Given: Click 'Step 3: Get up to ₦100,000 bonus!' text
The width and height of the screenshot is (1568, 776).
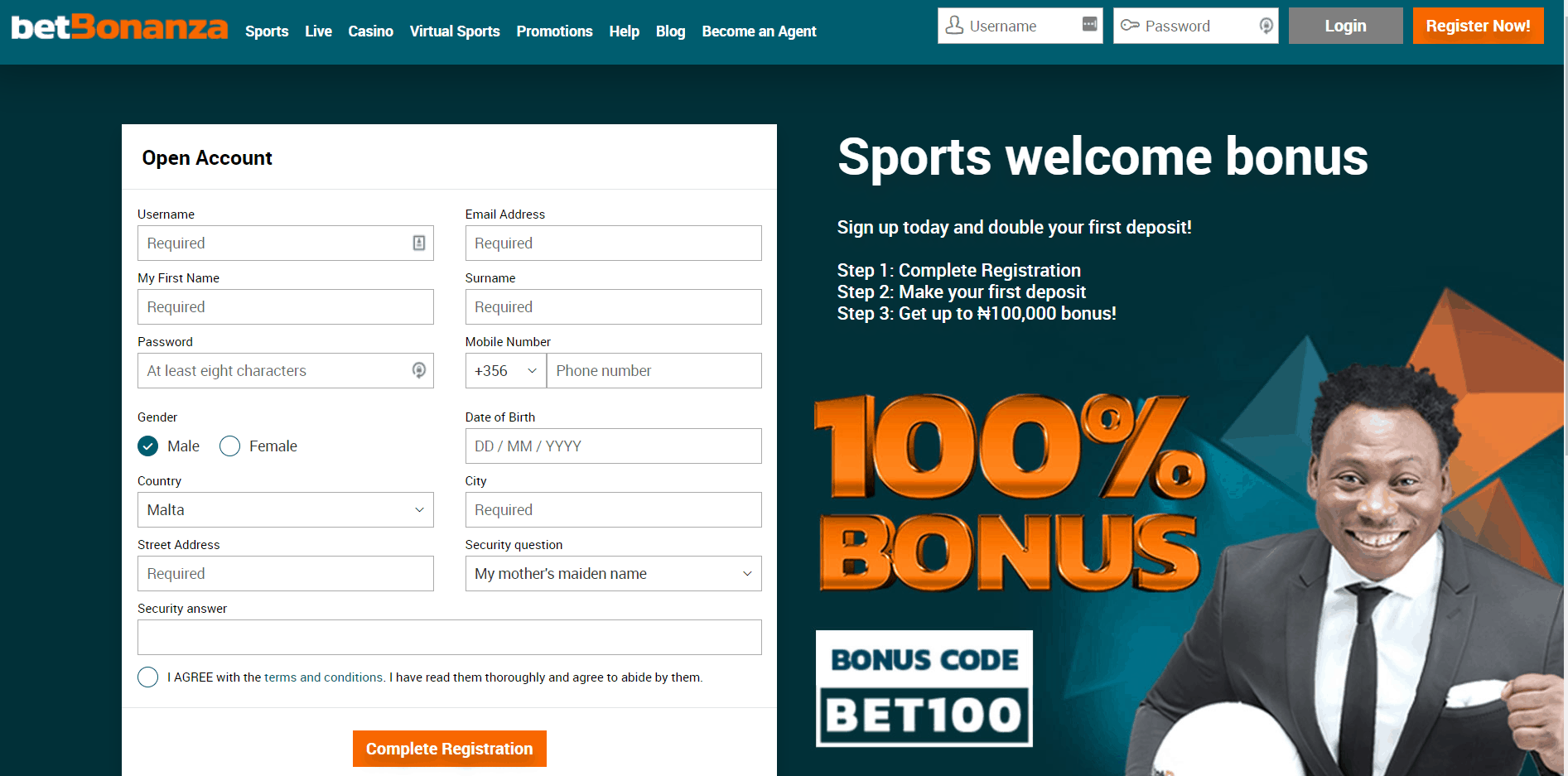Looking at the screenshot, I should click(x=977, y=313).
